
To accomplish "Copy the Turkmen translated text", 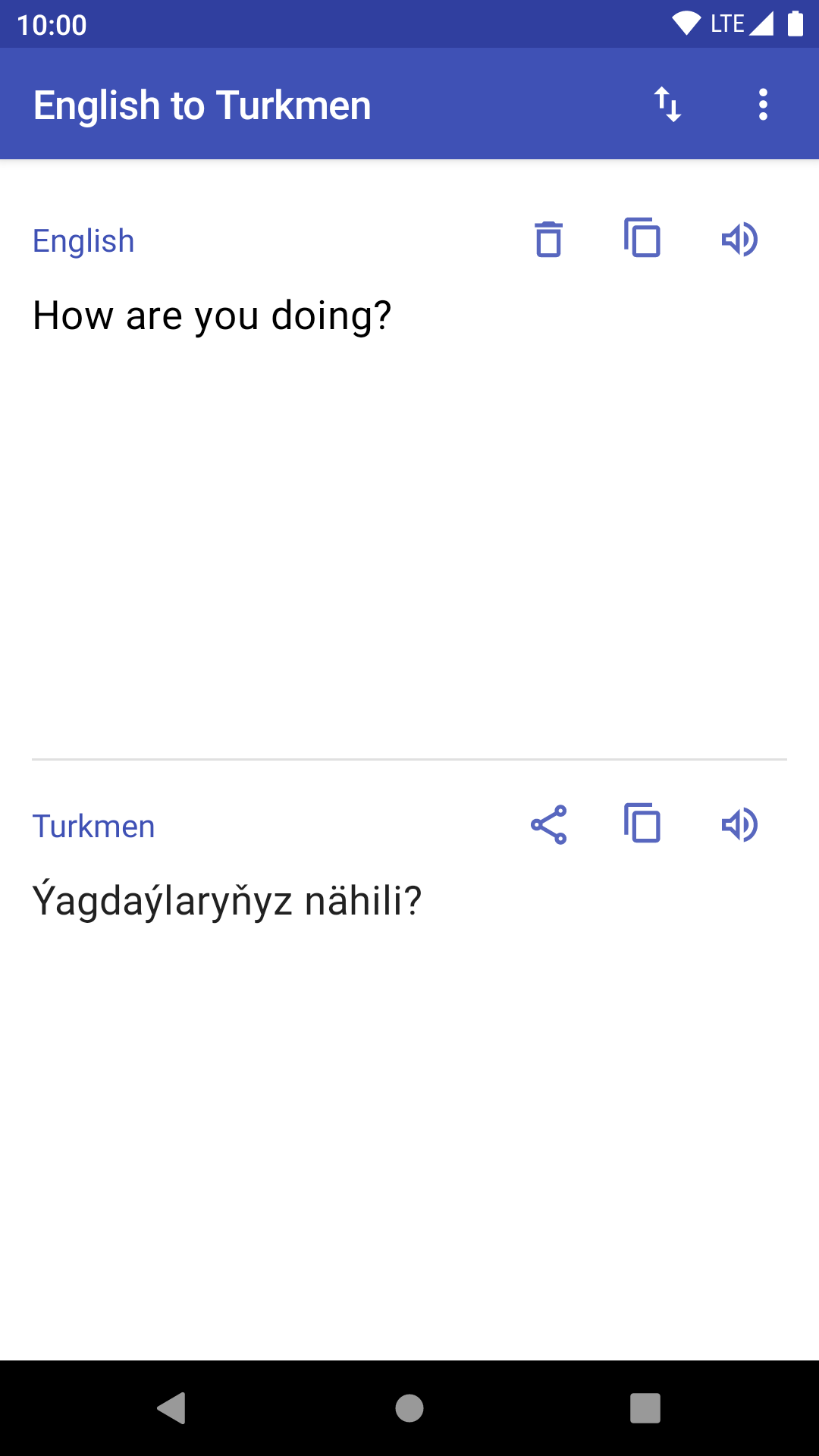I will [642, 824].
